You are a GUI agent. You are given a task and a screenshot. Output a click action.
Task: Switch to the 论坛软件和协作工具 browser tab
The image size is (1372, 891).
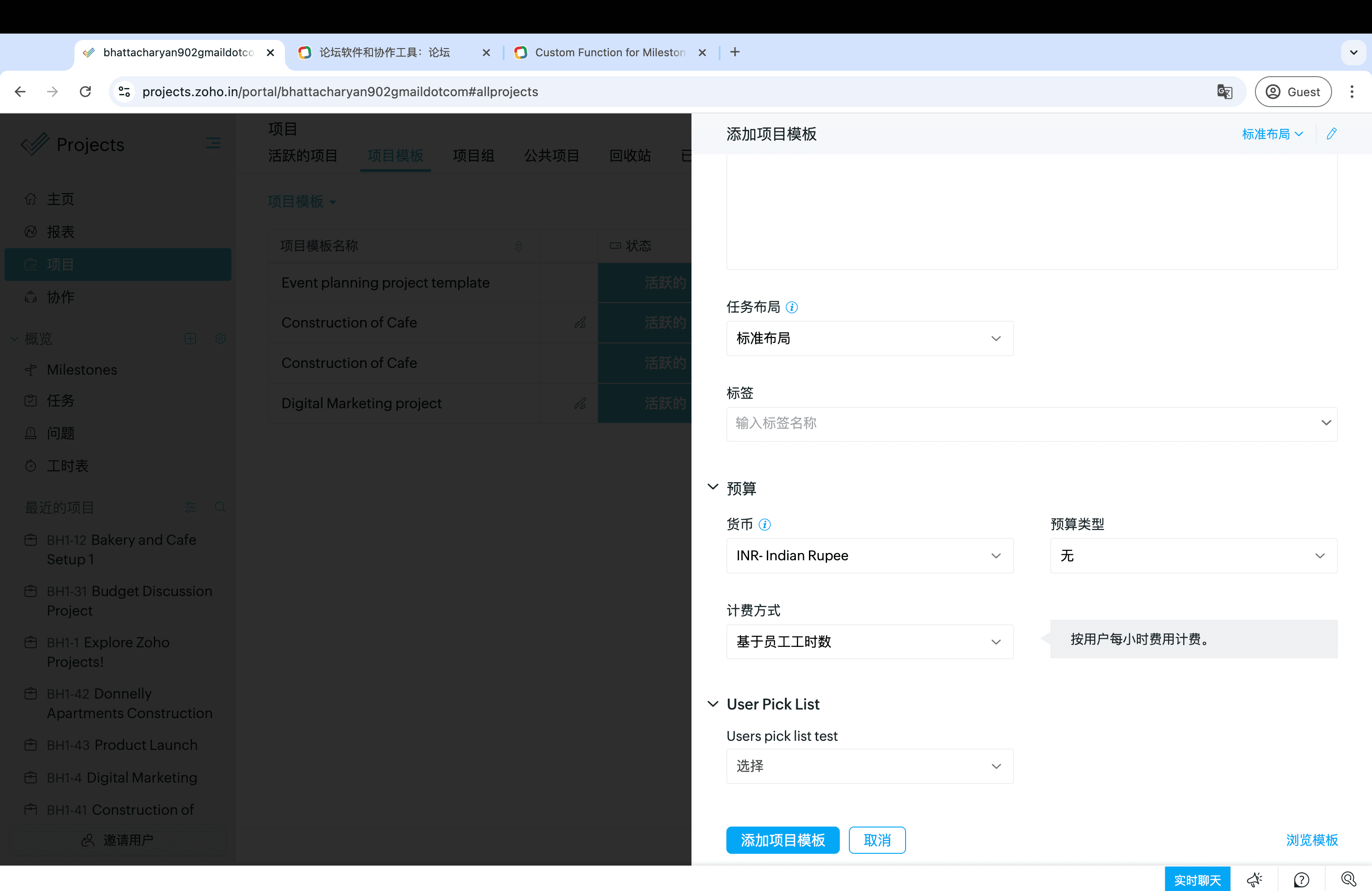[x=384, y=53]
